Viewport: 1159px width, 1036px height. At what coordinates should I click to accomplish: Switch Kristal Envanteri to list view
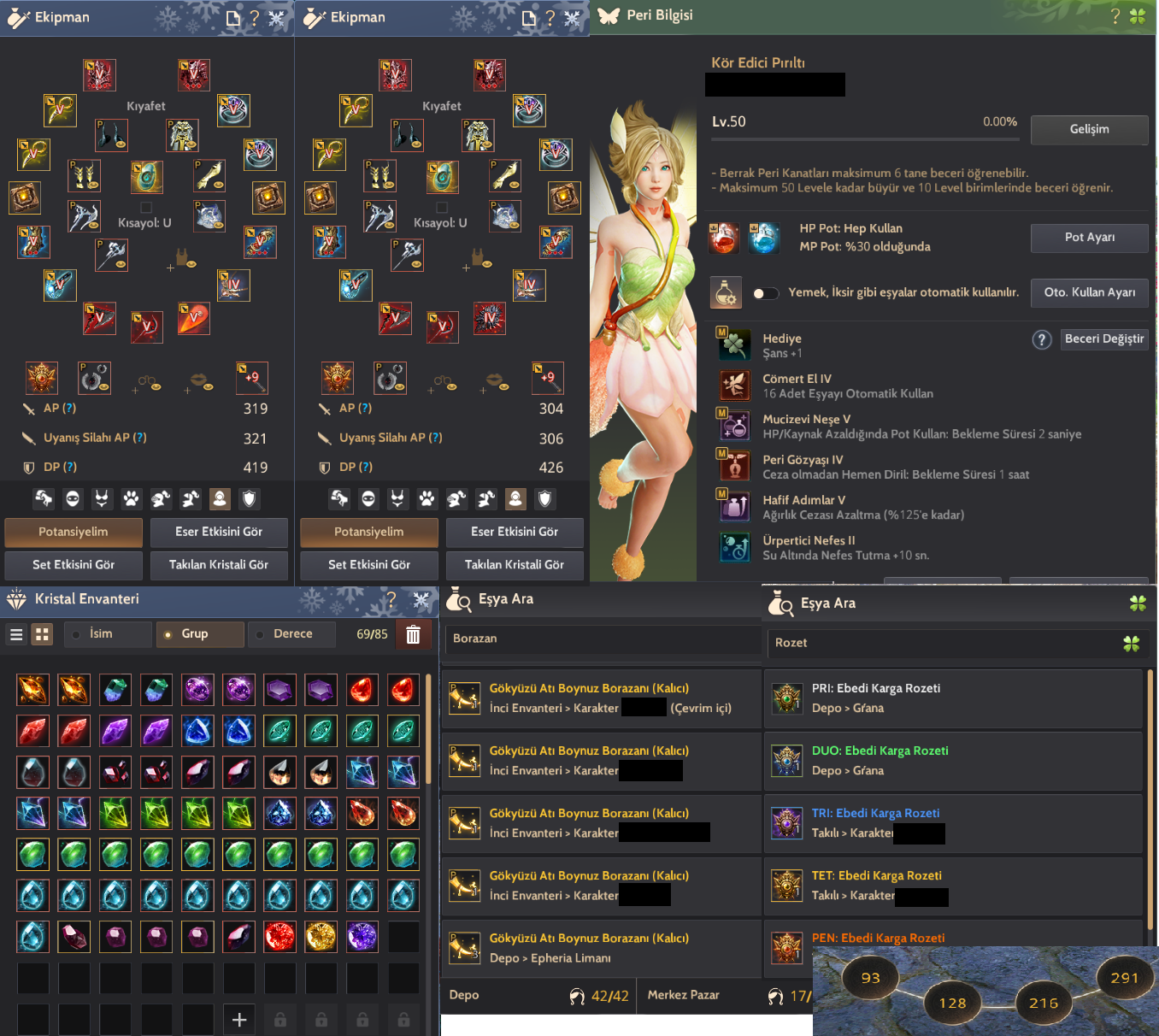click(16, 634)
